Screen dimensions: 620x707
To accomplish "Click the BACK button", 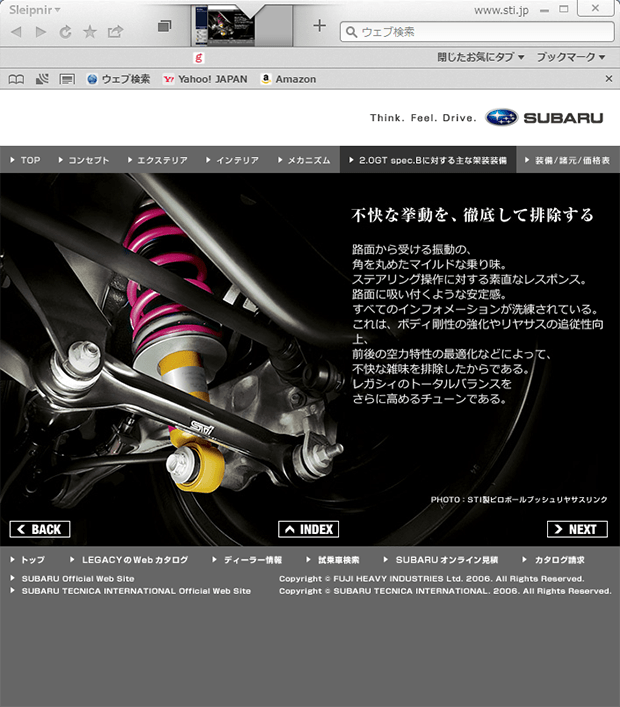I will (x=40, y=529).
